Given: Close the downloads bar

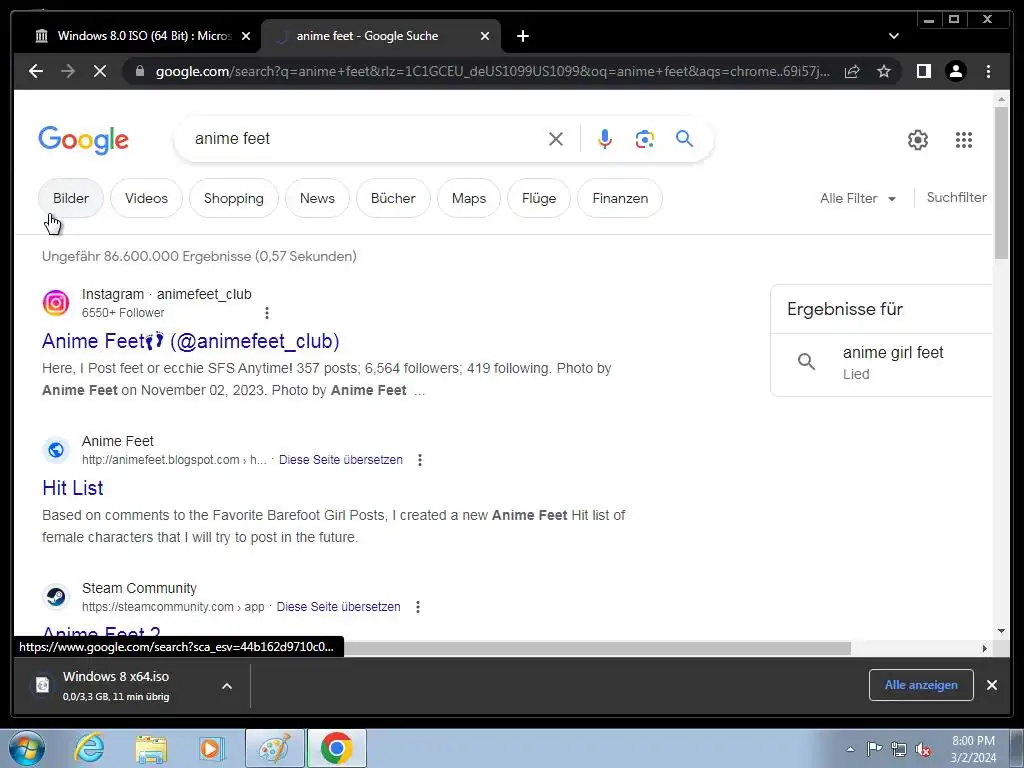Looking at the screenshot, I should click(992, 685).
